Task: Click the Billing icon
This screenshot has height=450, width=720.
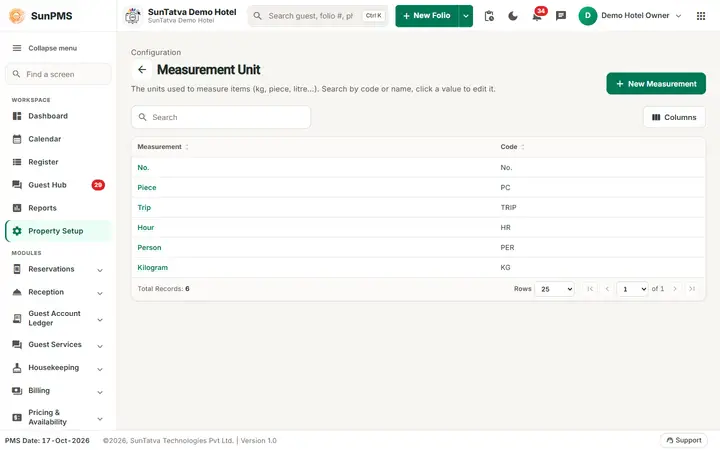Action: 17,390
